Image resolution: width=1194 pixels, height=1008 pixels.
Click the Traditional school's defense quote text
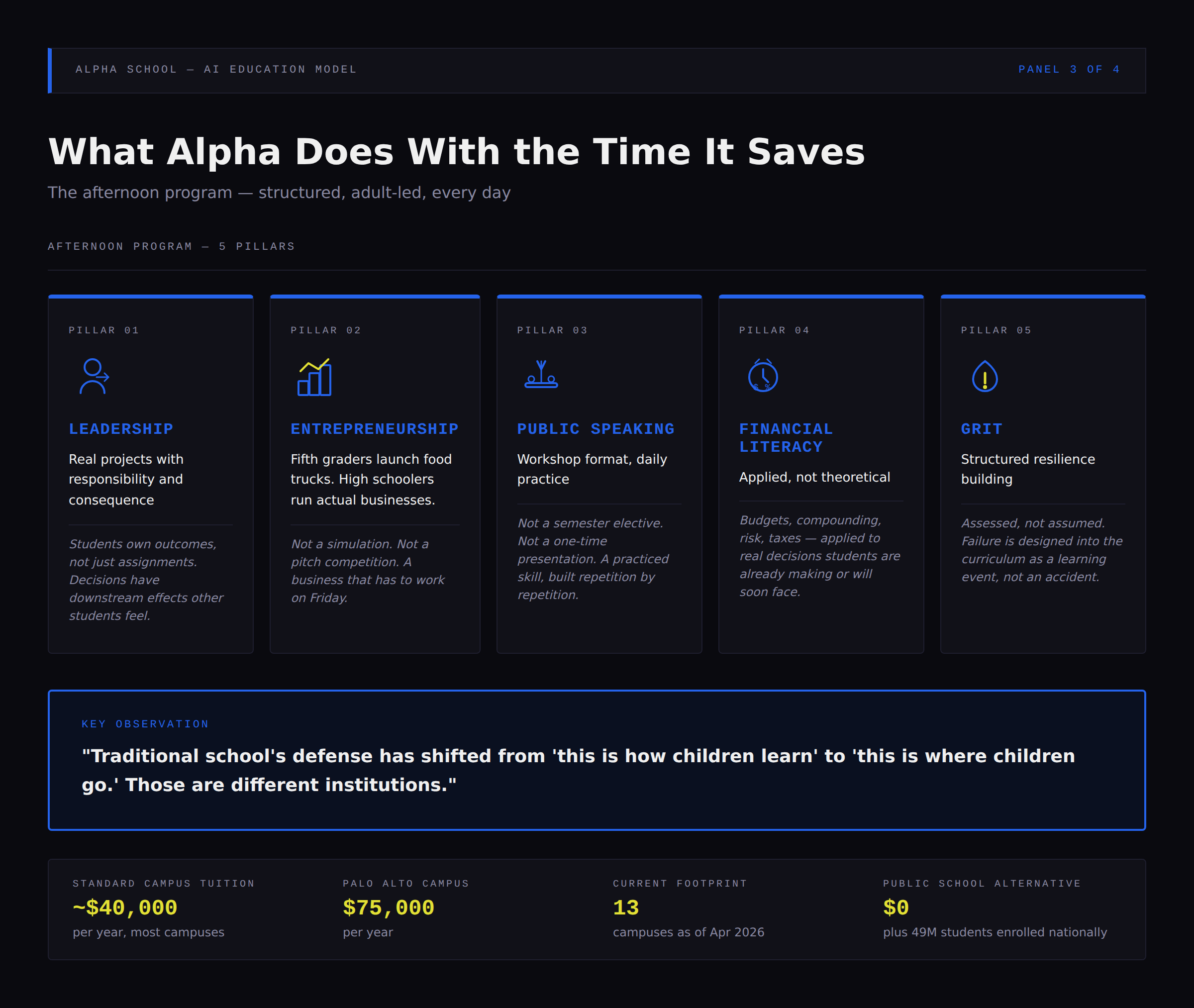(x=578, y=770)
